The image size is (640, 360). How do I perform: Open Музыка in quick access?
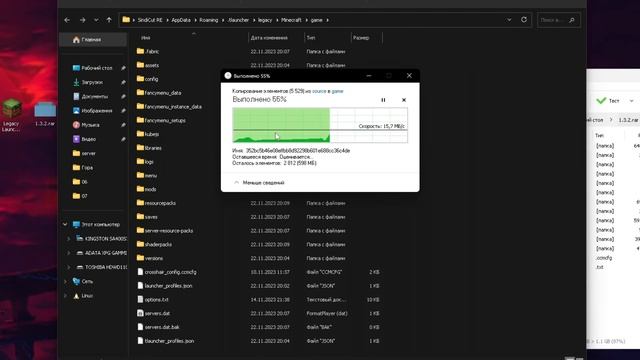[90, 125]
